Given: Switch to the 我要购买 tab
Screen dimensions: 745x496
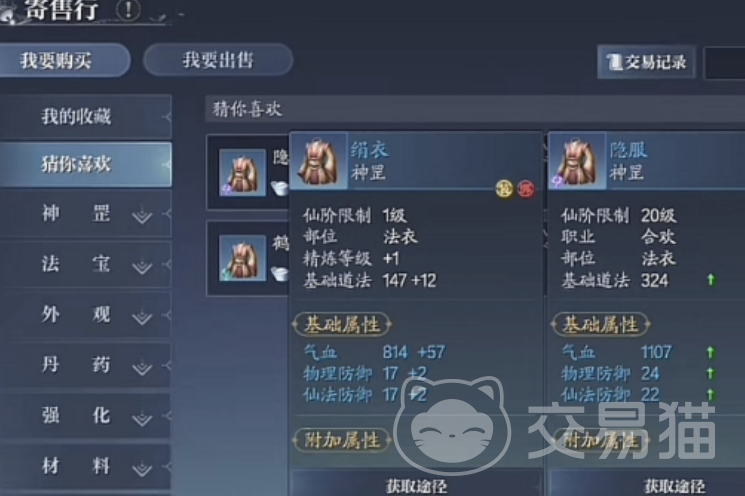Looking at the screenshot, I should 63,60.
